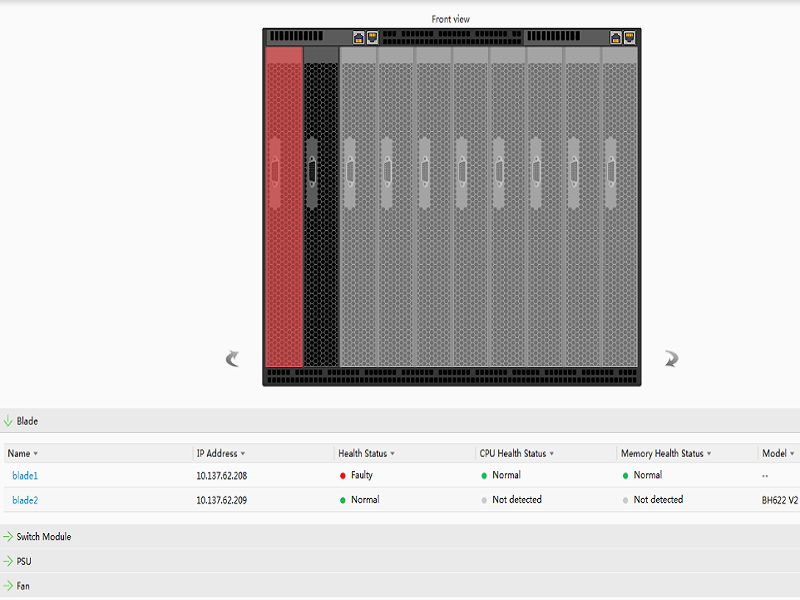The image size is (800, 600).
Task: Expand the Fan section
Action: (8, 586)
